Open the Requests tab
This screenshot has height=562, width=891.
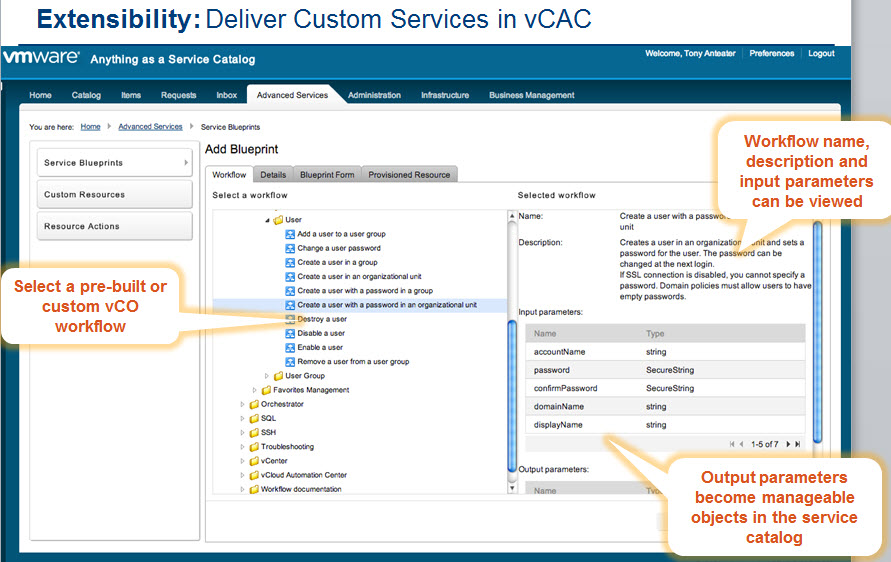(x=178, y=95)
